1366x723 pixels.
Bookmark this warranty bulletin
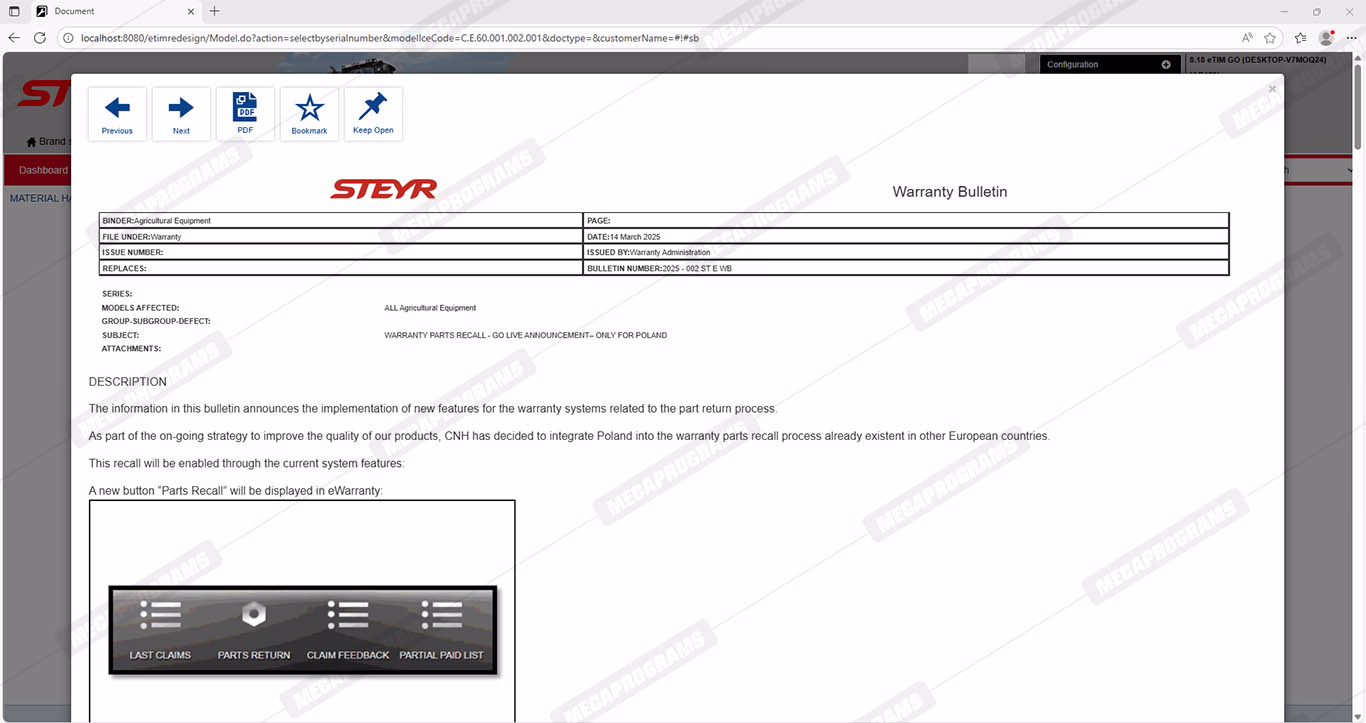(309, 114)
